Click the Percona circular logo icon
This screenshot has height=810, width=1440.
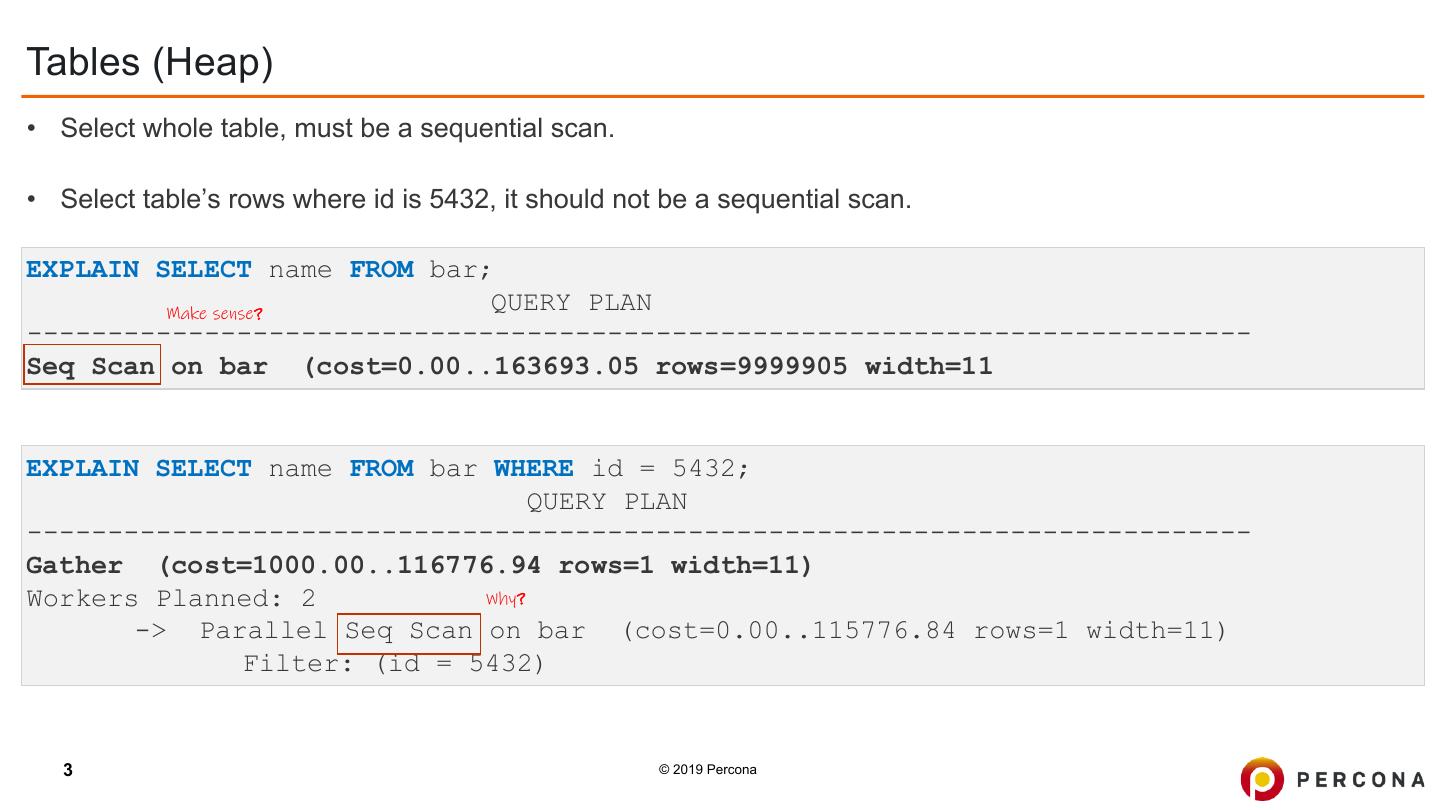(1262, 779)
